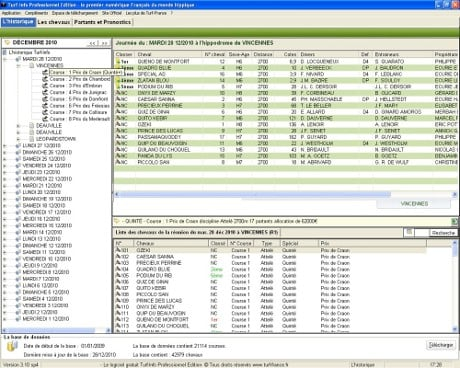
Task: Click the horse icon of row 101 OZEKI
Action: point(118,250)
